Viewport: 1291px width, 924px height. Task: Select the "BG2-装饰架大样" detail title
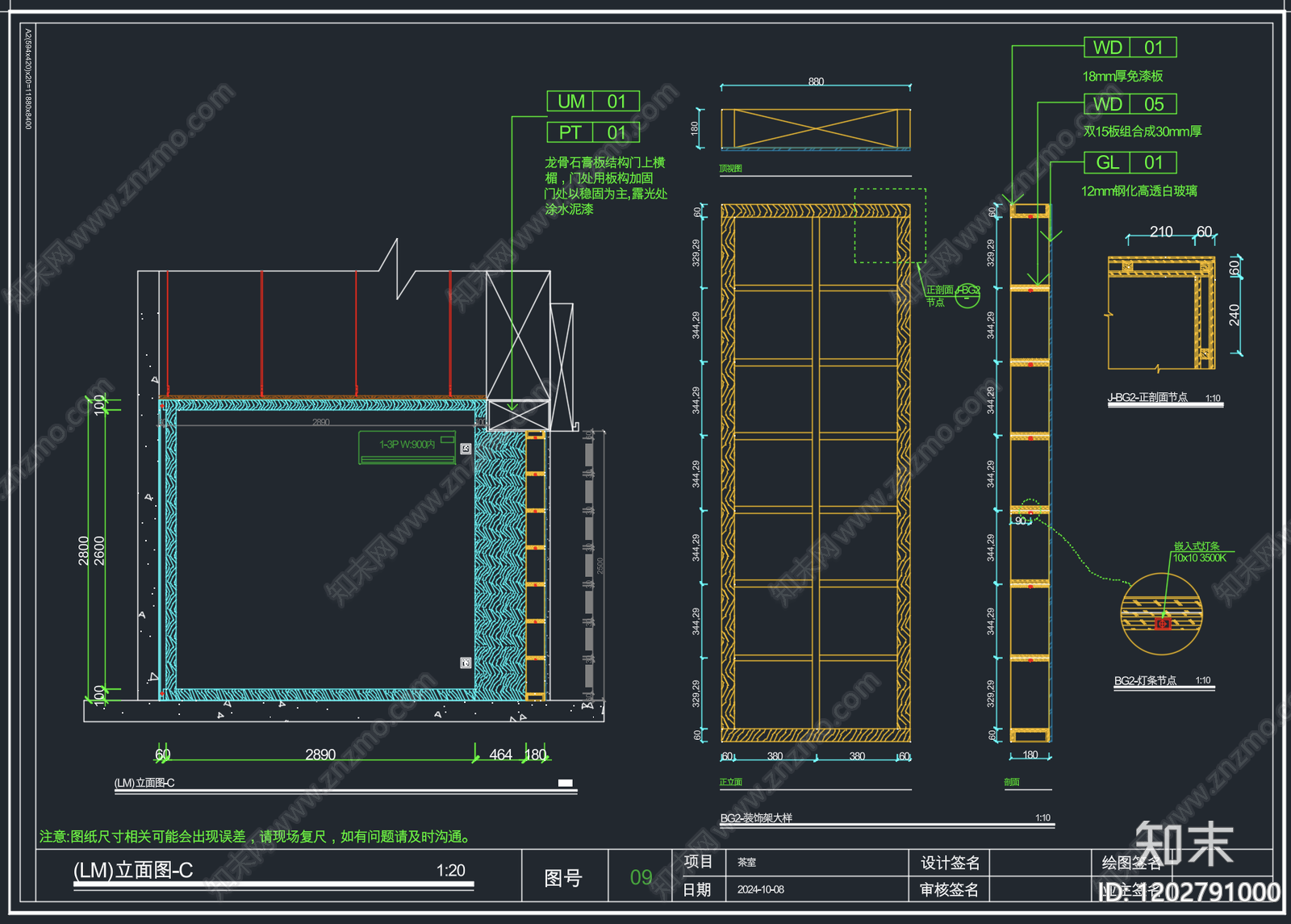tap(756, 818)
